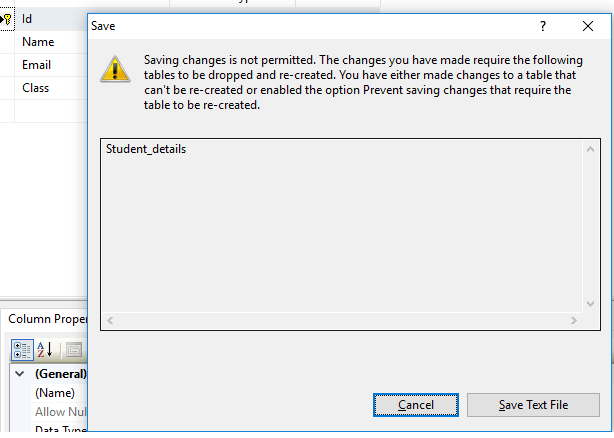The height and width of the screenshot is (438, 614).
Task: Click the Allow Nulls property row
Action: tap(60, 412)
